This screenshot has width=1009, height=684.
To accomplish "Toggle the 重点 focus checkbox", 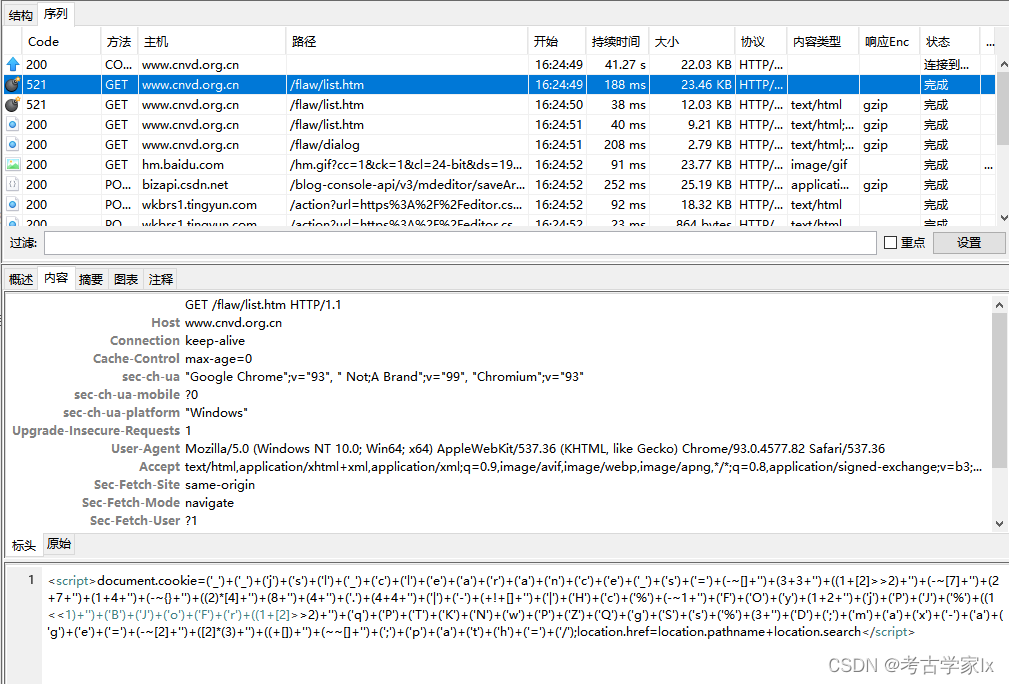I will tap(891, 243).
